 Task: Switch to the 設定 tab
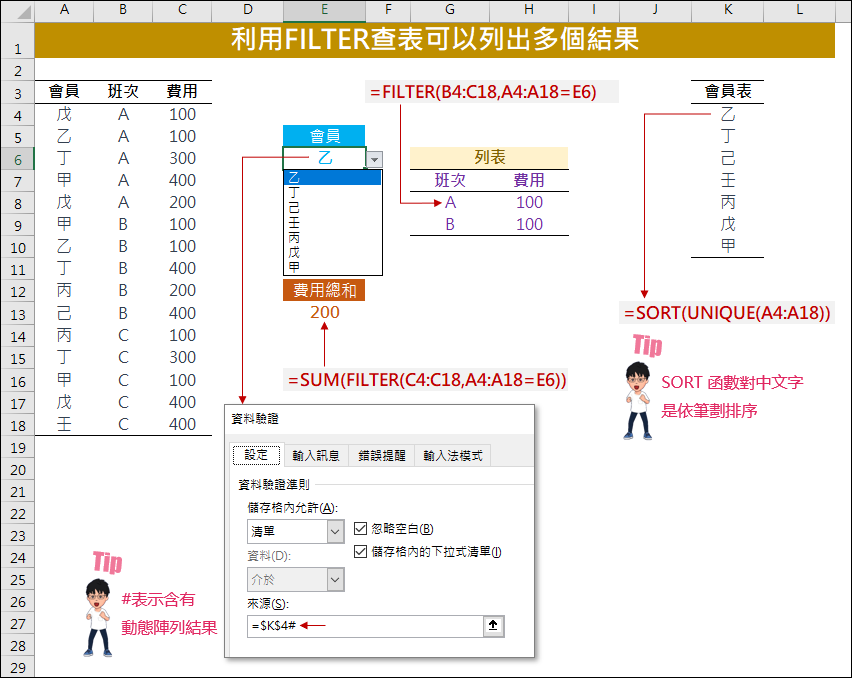pyautogui.click(x=256, y=455)
